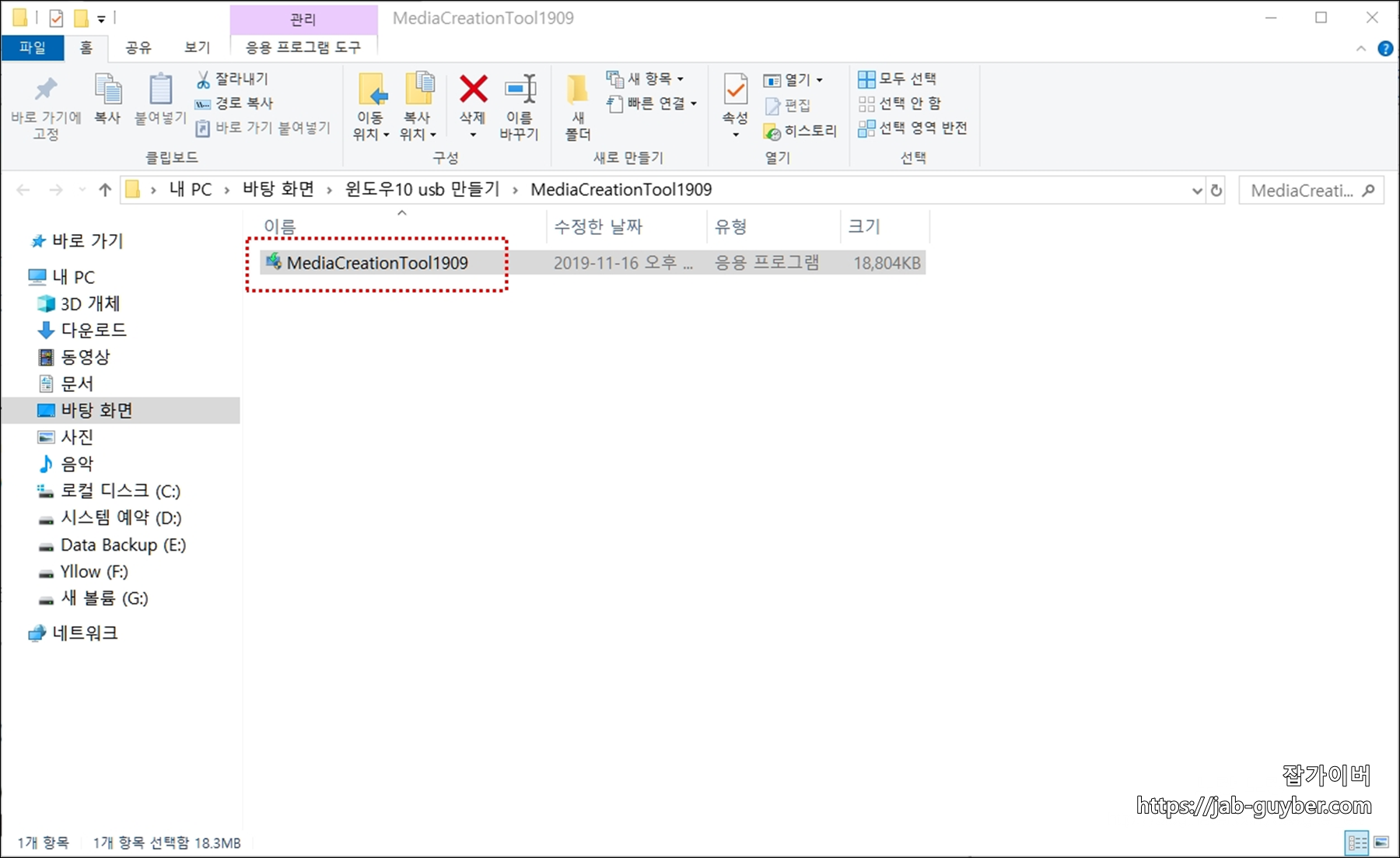
Task: Rename the file with 이름 바꾸기
Action: [519, 107]
